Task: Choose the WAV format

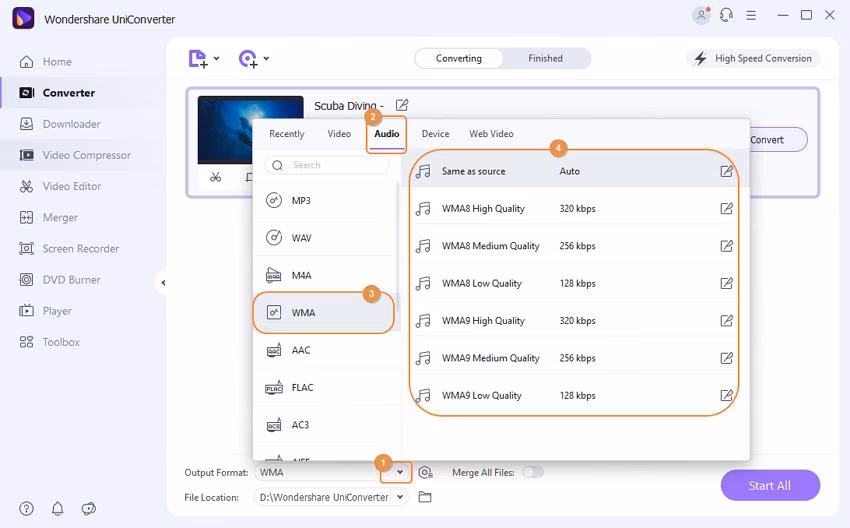Action: [325, 238]
